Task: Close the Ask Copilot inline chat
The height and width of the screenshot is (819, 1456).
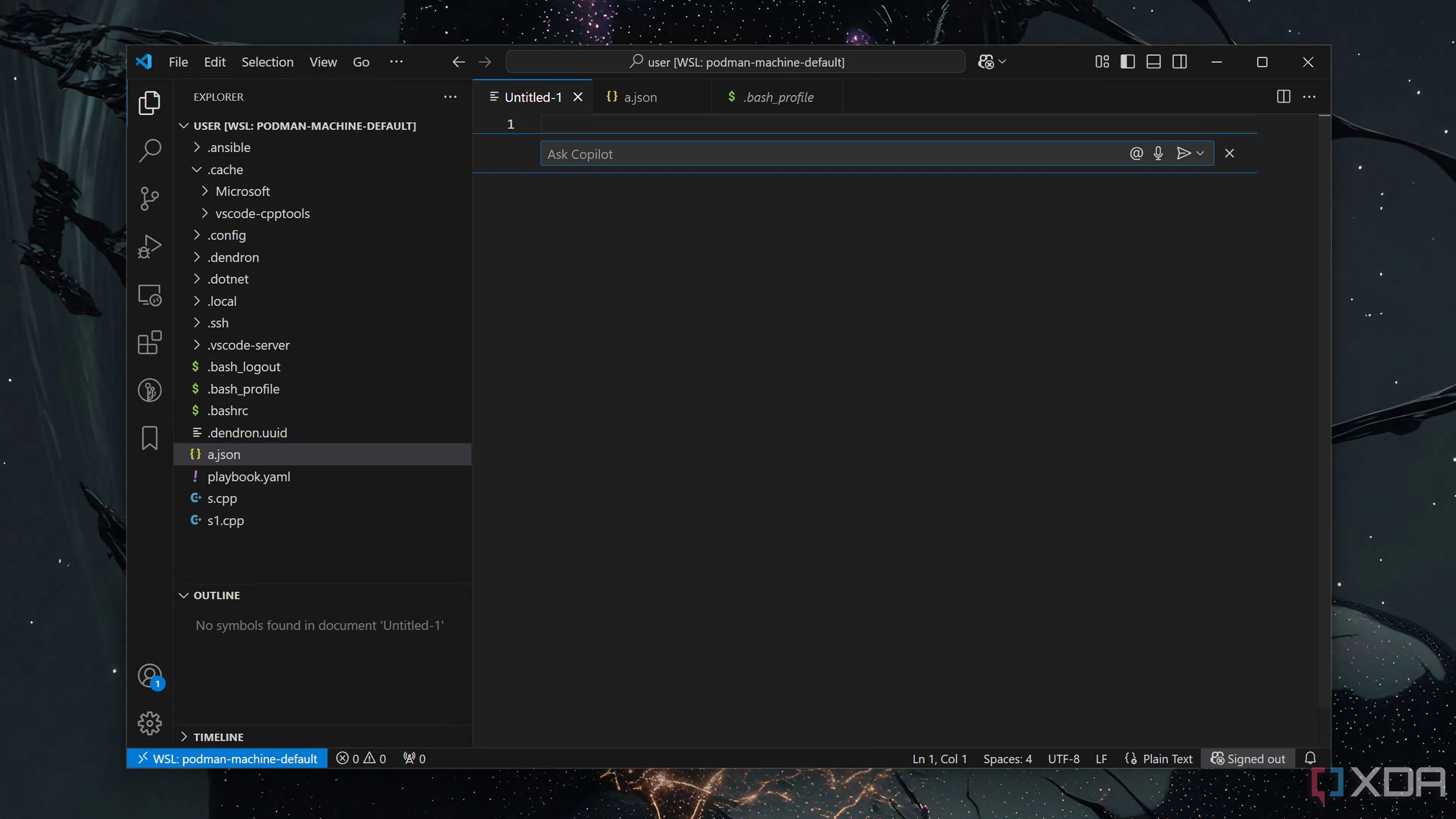Action: [1229, 153]
